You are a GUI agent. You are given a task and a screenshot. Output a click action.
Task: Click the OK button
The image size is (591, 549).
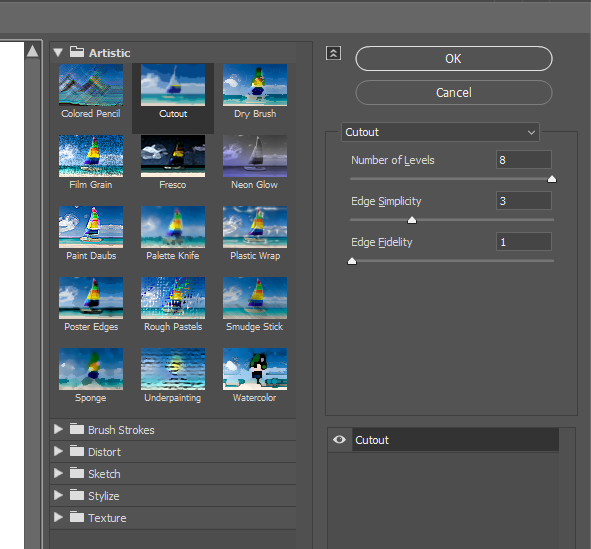454,59
